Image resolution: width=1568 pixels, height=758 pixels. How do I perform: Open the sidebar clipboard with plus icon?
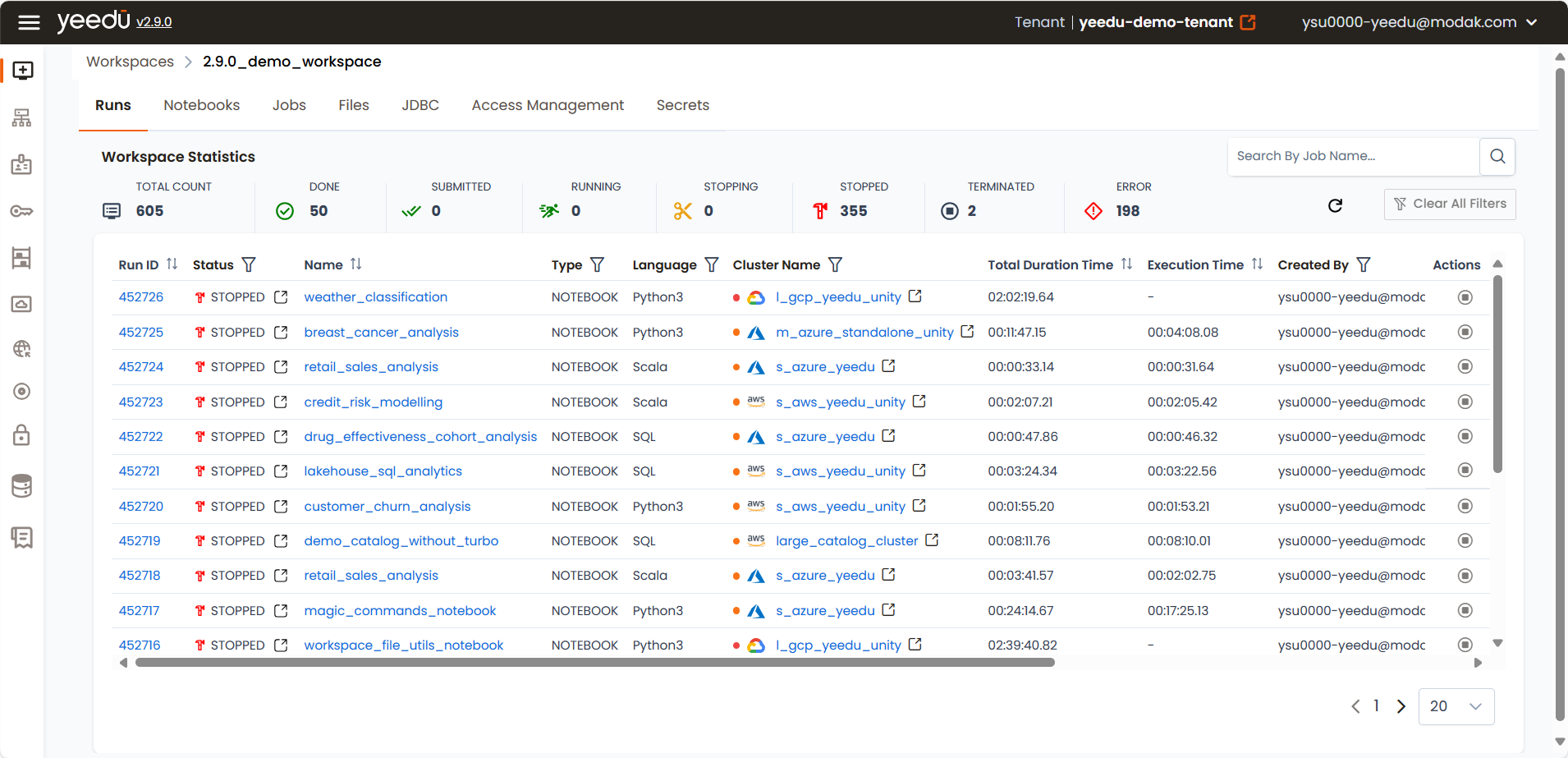point(22,164)
